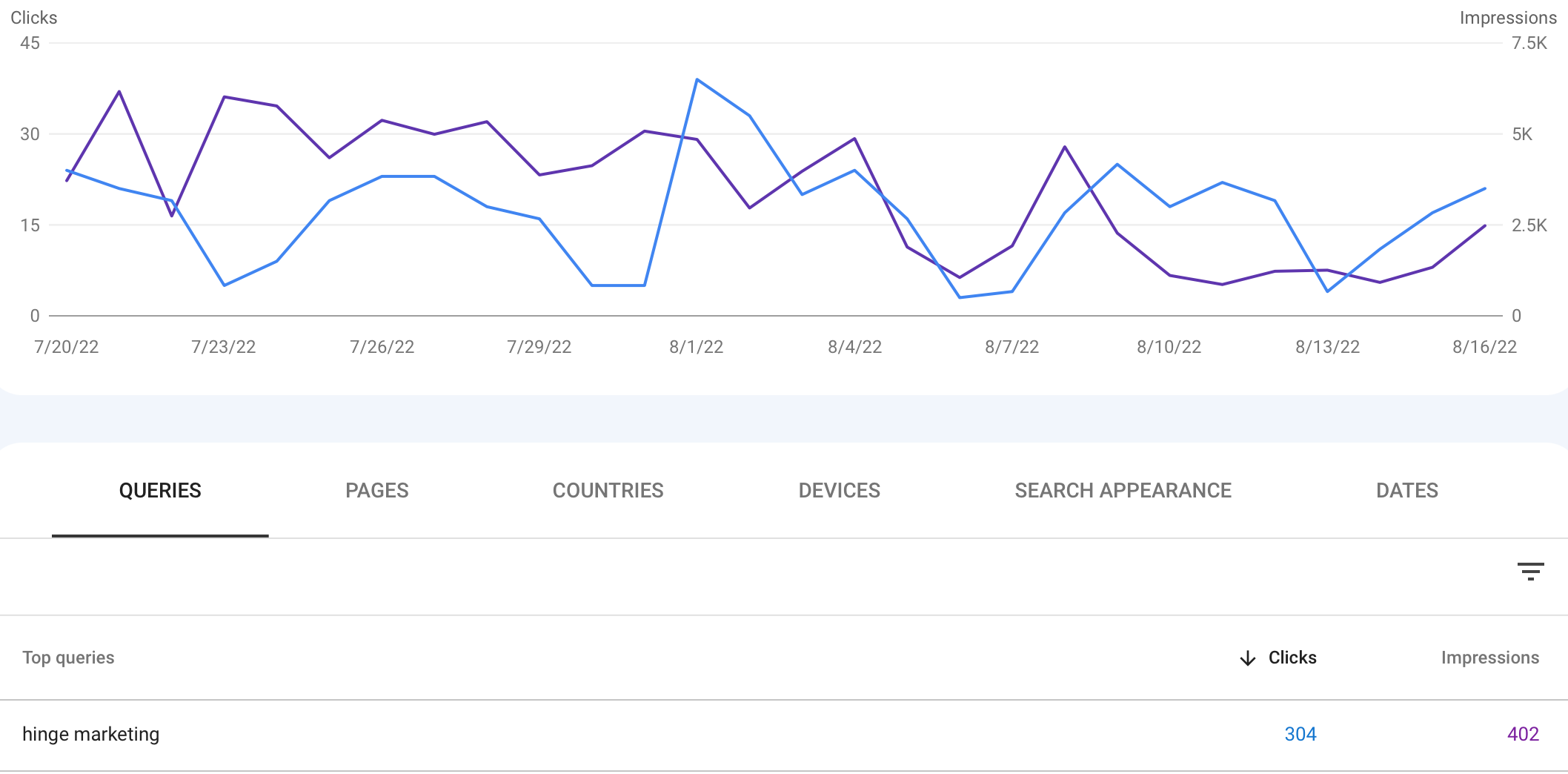
Task: Sort table by Clicks column header
Action: [1292, 658]
